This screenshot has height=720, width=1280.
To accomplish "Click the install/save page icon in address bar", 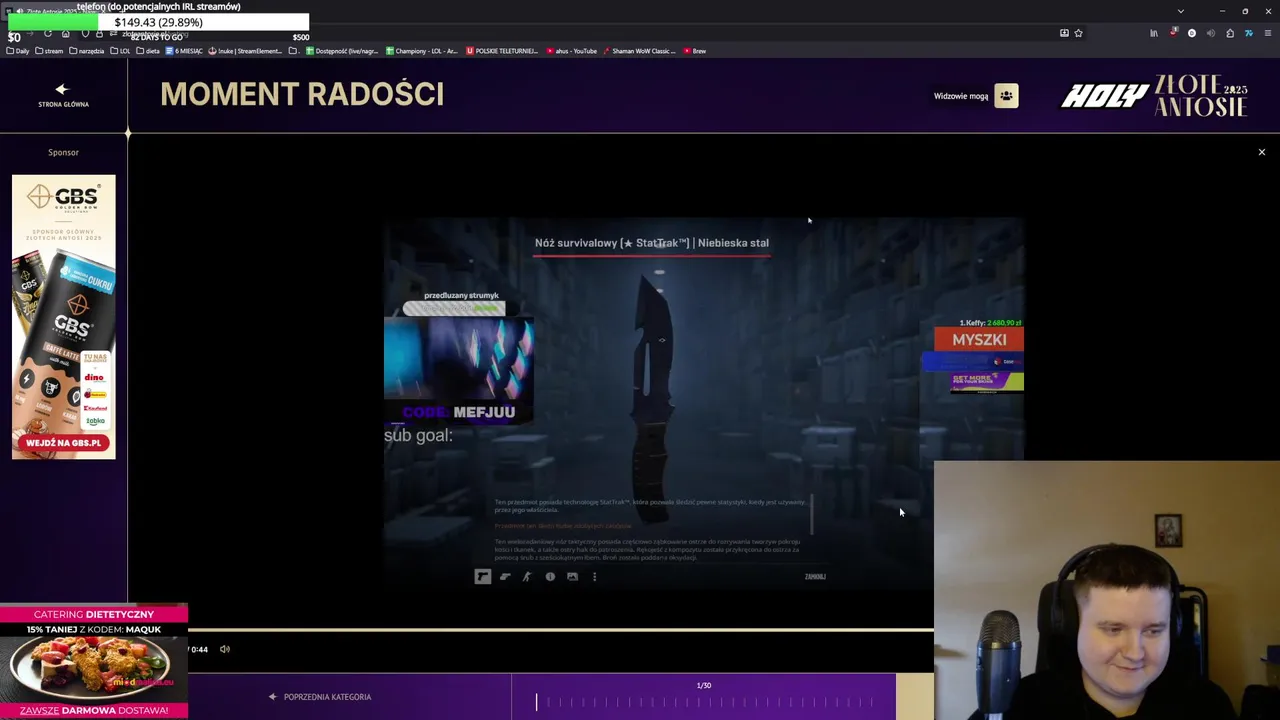I will 1064,33.
